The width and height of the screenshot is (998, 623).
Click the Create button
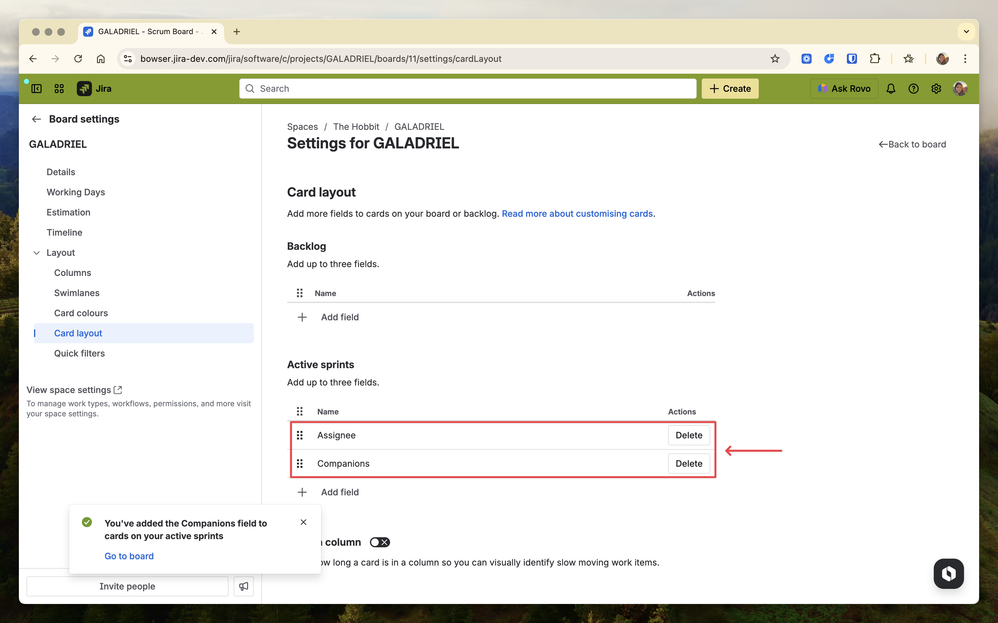click(x=730, y=88)
